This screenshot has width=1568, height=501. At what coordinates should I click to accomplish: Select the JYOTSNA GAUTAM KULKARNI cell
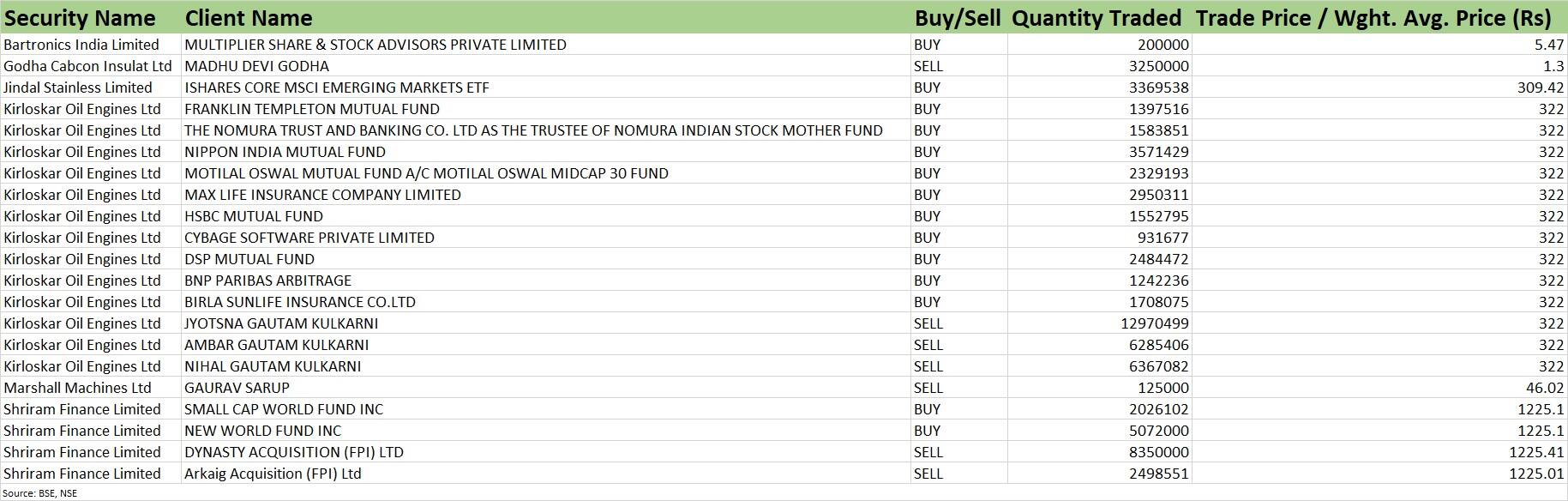click(281, 323)
